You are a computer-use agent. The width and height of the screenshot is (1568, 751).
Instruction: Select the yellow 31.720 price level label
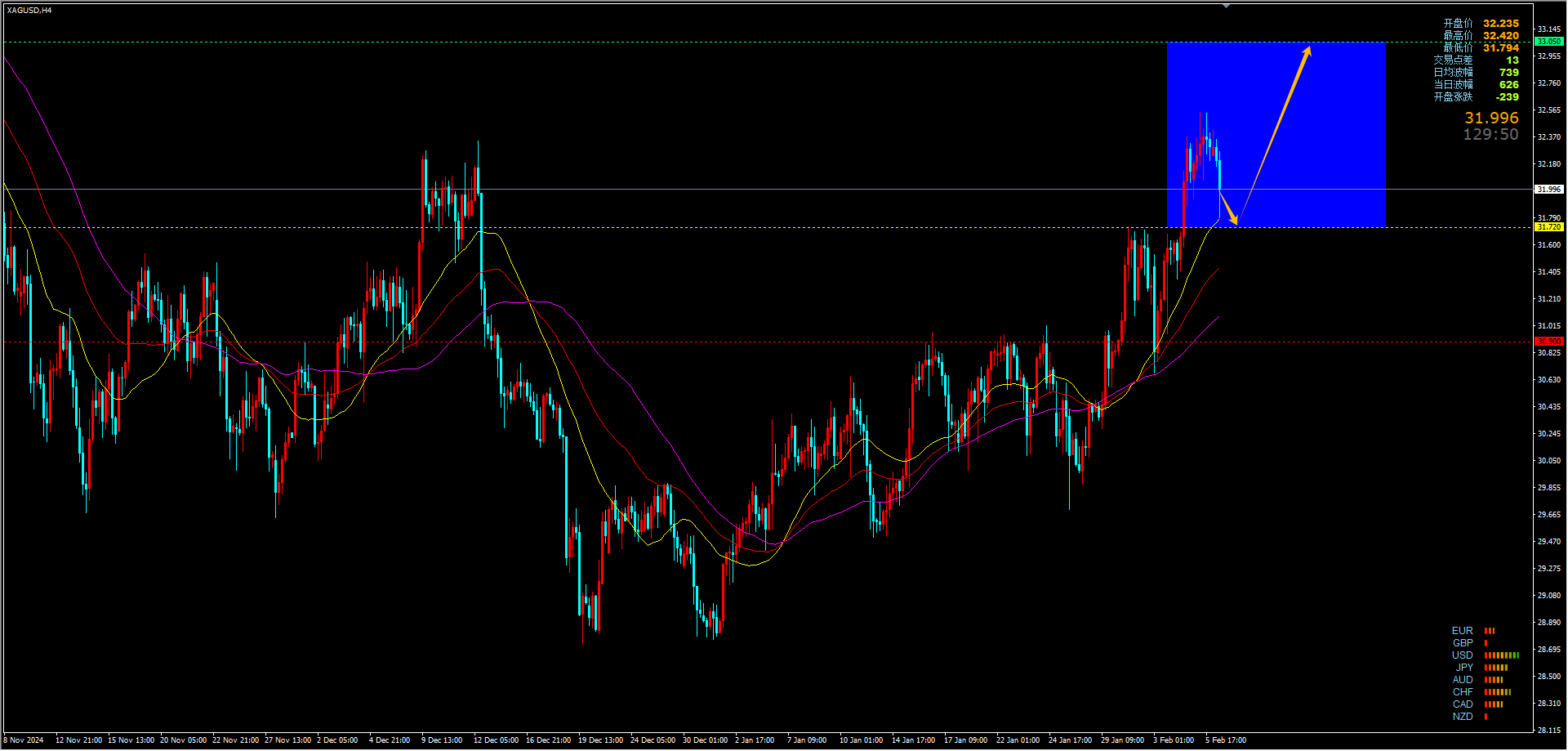click(x=1549, y=226)
